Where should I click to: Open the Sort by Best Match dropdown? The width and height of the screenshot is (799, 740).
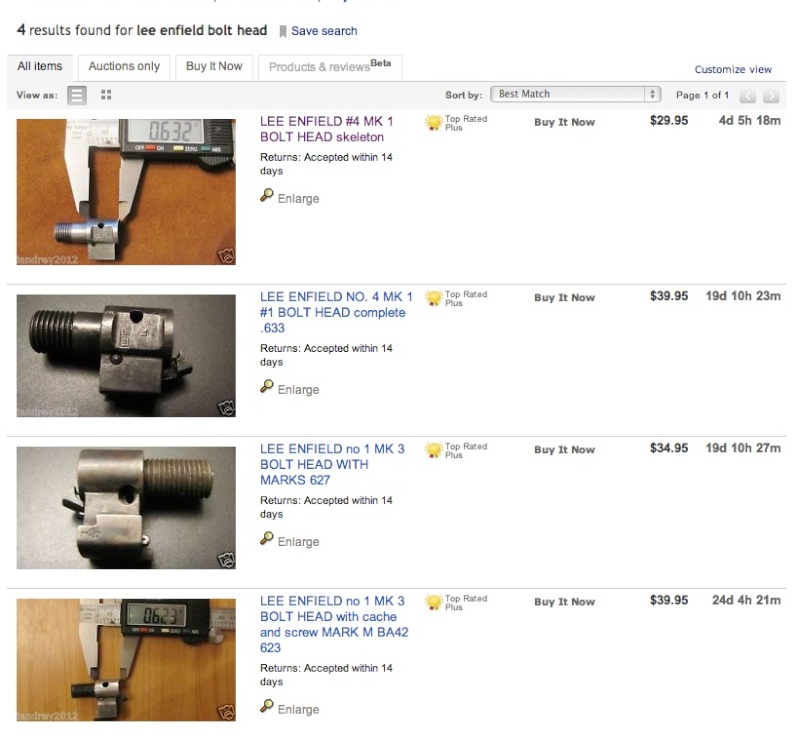(575, 94)
